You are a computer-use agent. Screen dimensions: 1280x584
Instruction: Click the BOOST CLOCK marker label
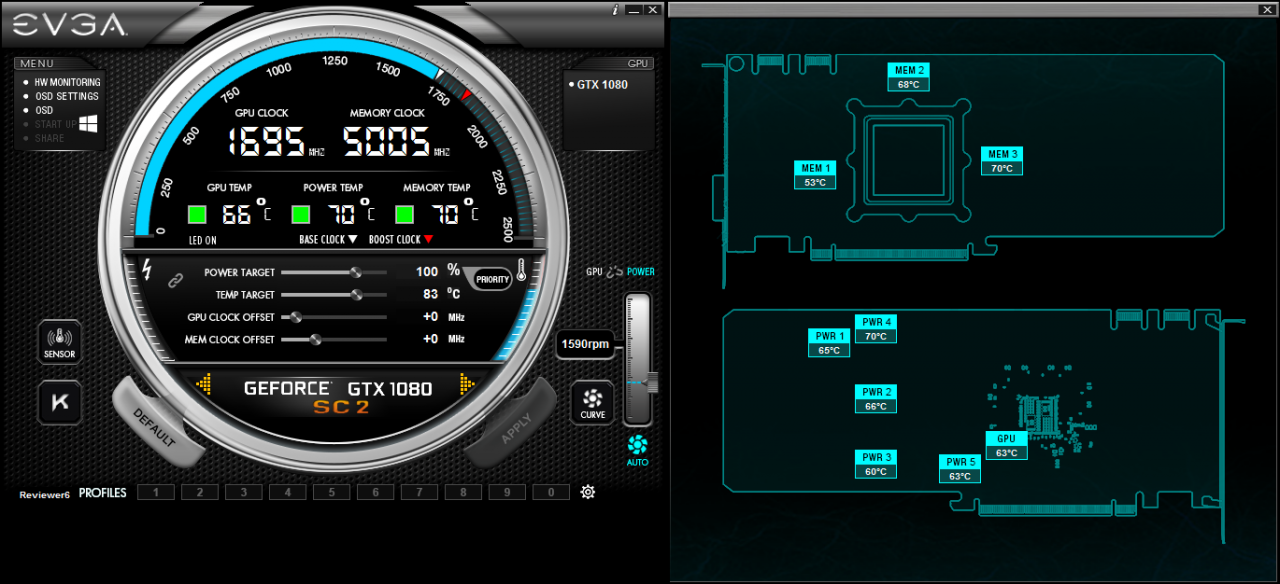point(401,240)
